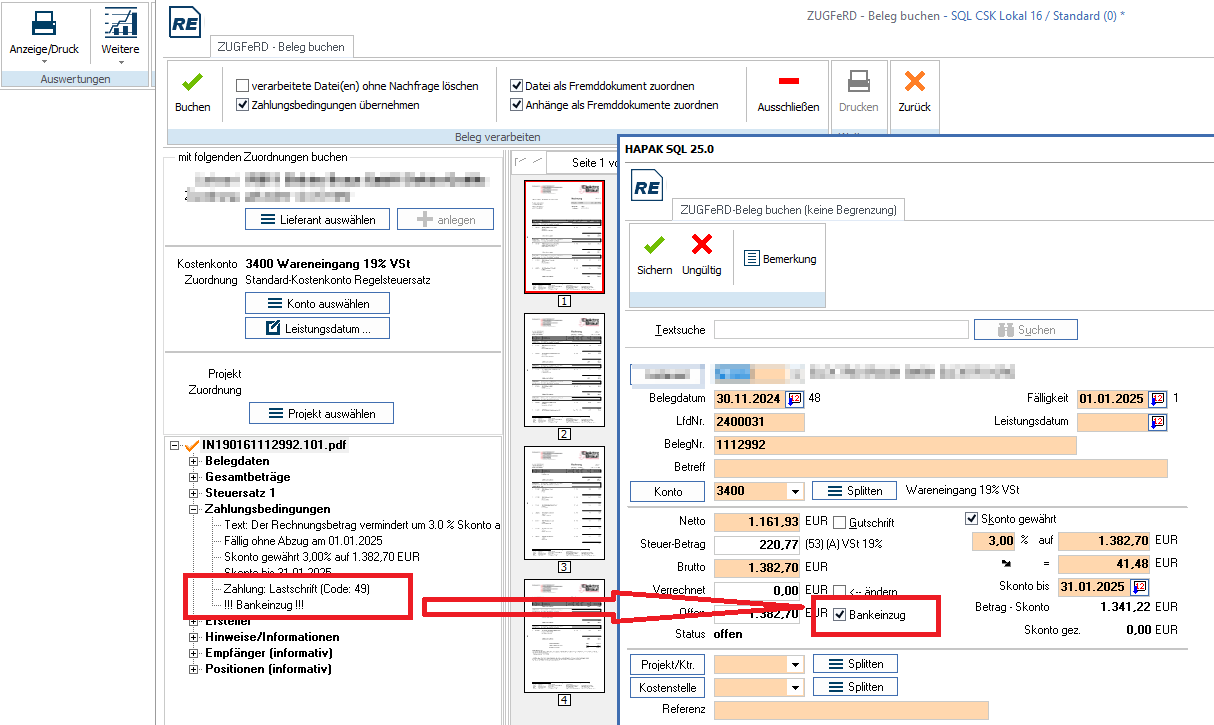Open the Anzeige/Druck printer icon
Screen dimensions: 1214x725
[x=44, y=24]
